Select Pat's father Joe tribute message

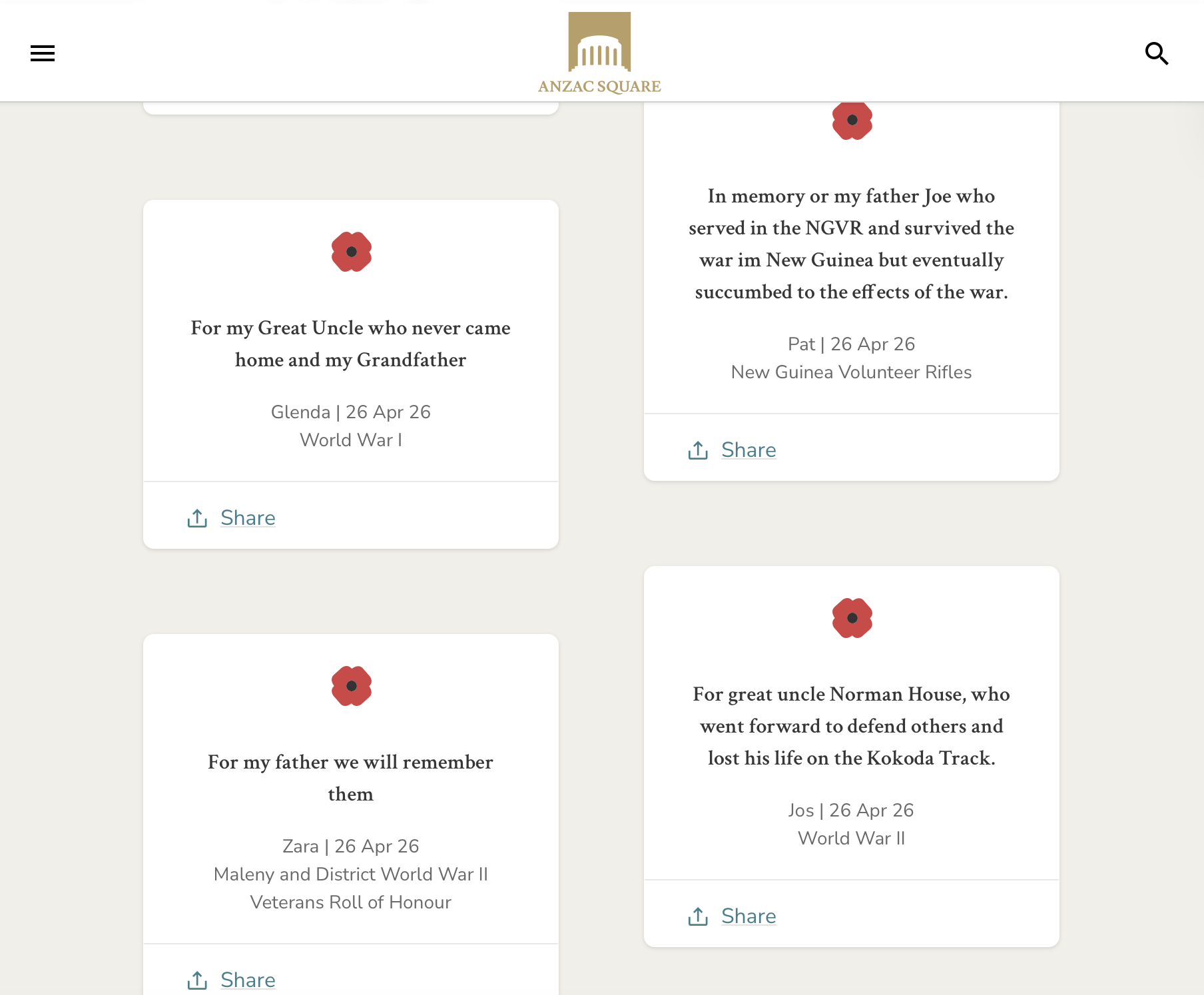click(x=852, y=244)
